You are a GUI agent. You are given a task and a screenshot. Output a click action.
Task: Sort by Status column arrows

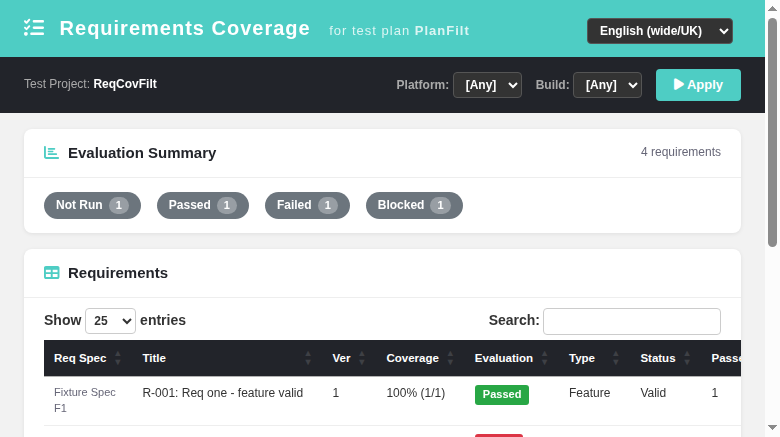(x=687, y=358)
